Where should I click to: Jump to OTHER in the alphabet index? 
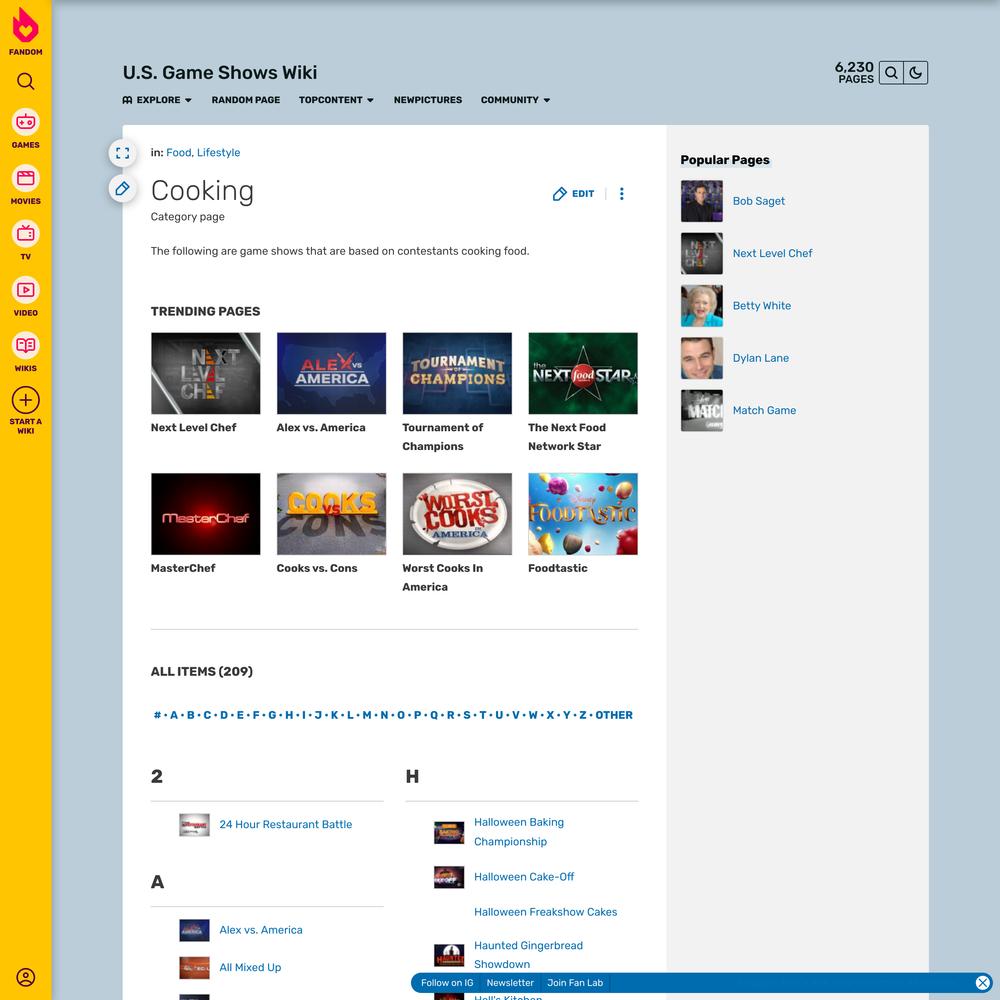click(614, 715)
